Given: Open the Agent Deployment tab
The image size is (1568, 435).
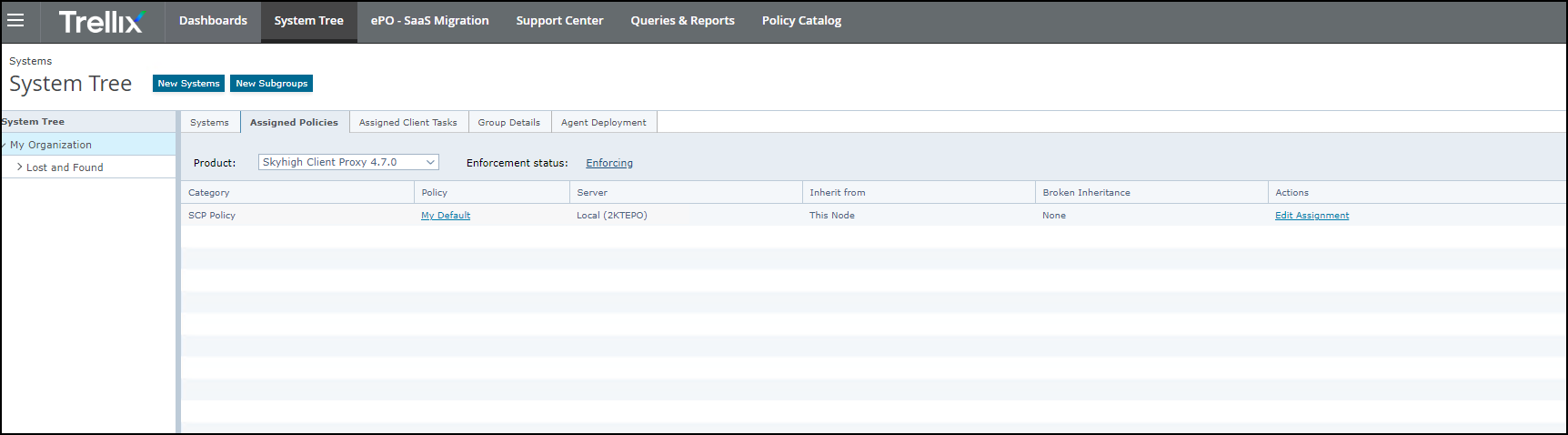Looking at the screenshot, I should tap(603, 123).
